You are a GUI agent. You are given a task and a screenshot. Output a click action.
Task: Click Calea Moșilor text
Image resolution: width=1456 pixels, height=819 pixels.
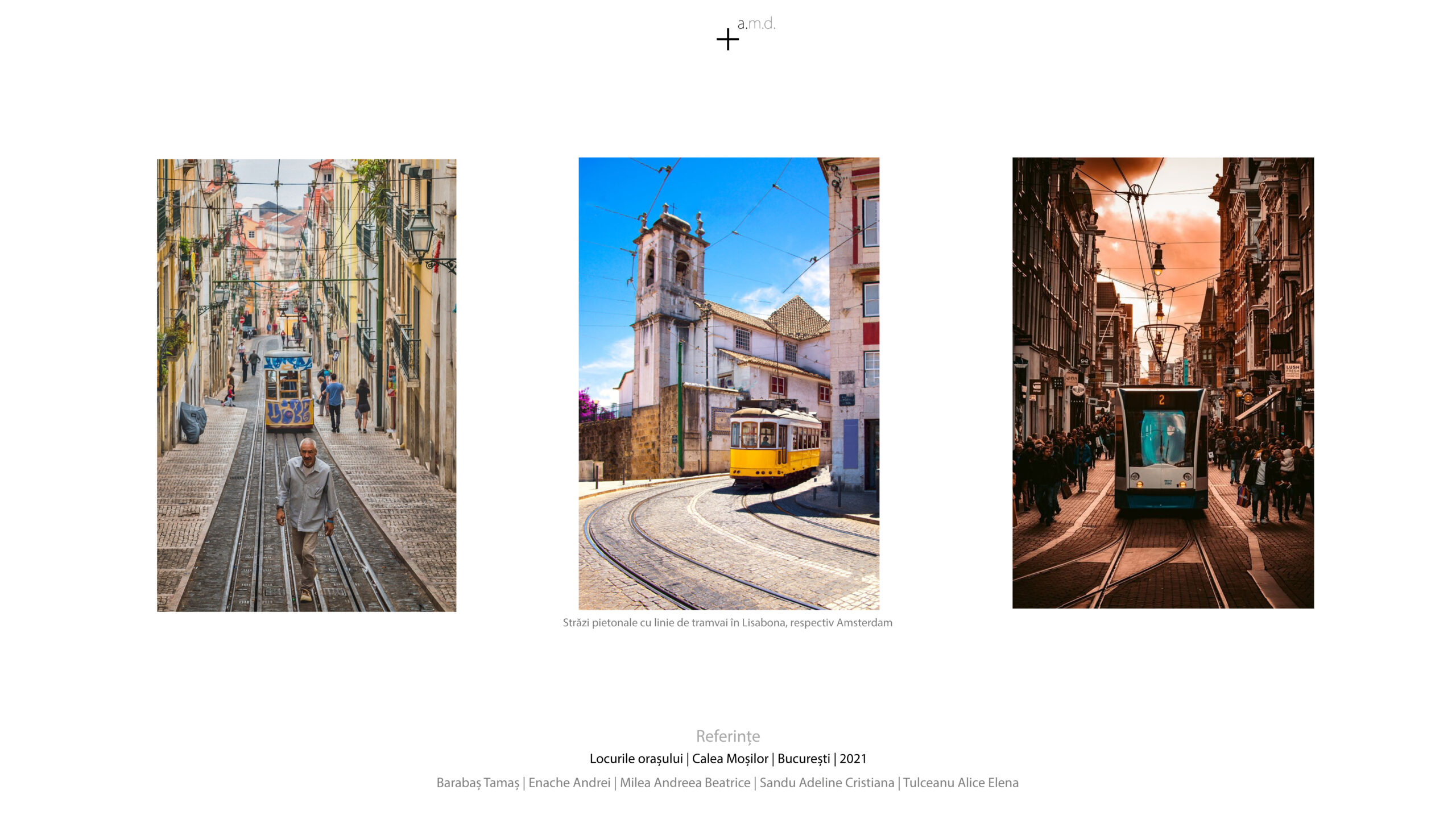pos(730,759)
